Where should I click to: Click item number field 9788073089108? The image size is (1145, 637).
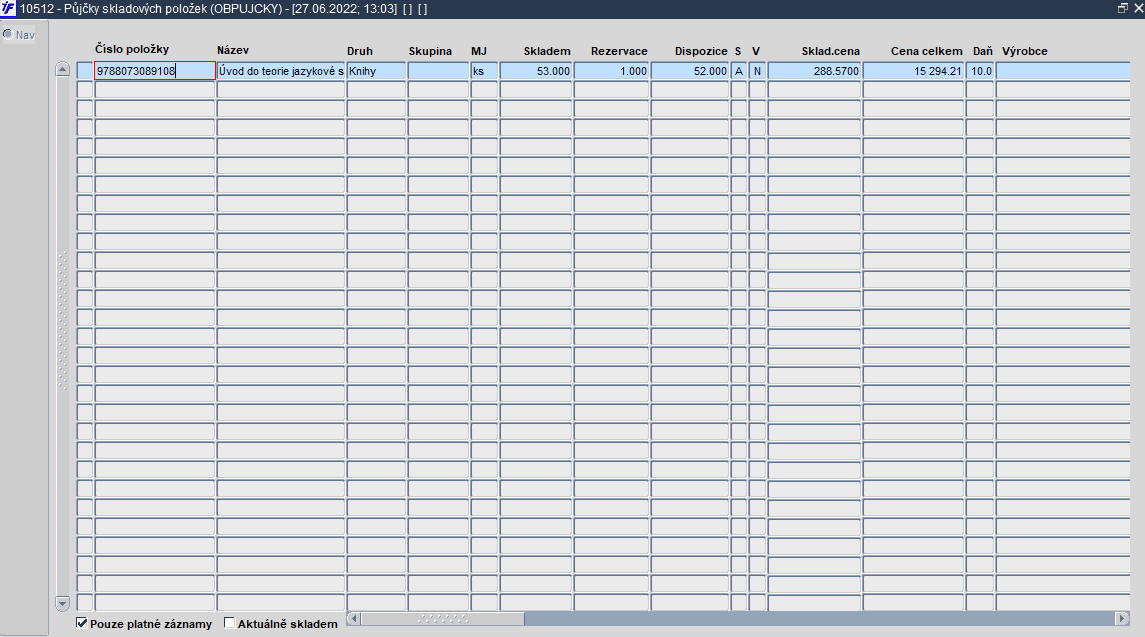(x=155, y=71)
